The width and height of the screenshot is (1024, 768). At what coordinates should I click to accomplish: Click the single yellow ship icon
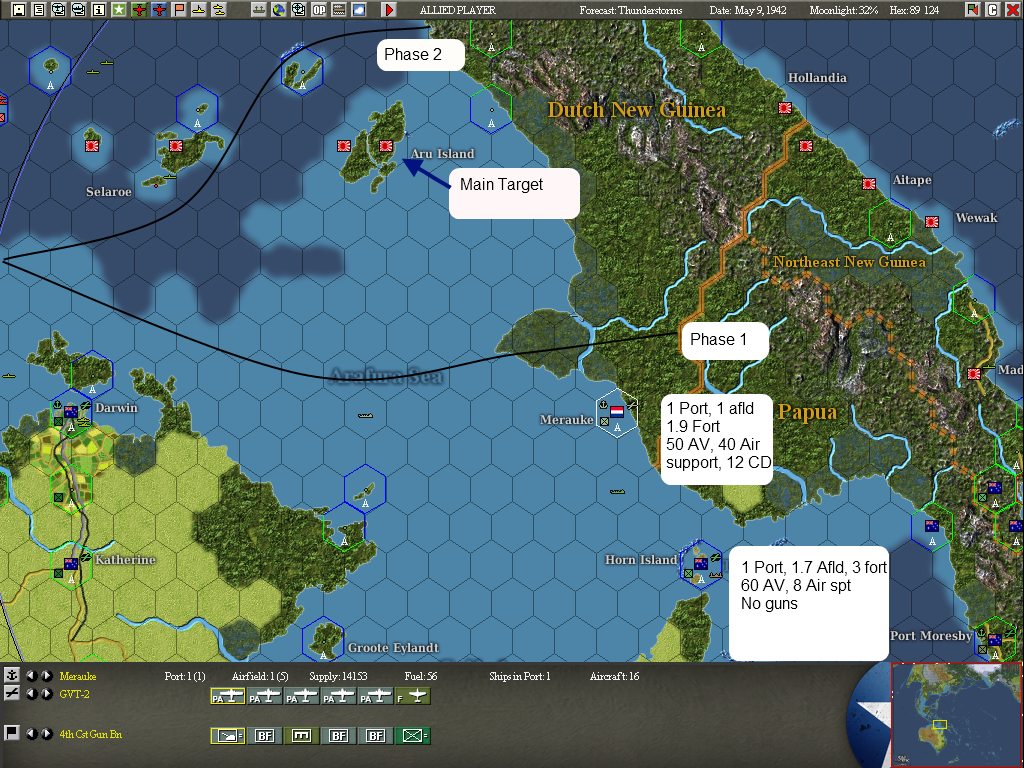pyautogui.click(x=199, y=10)
